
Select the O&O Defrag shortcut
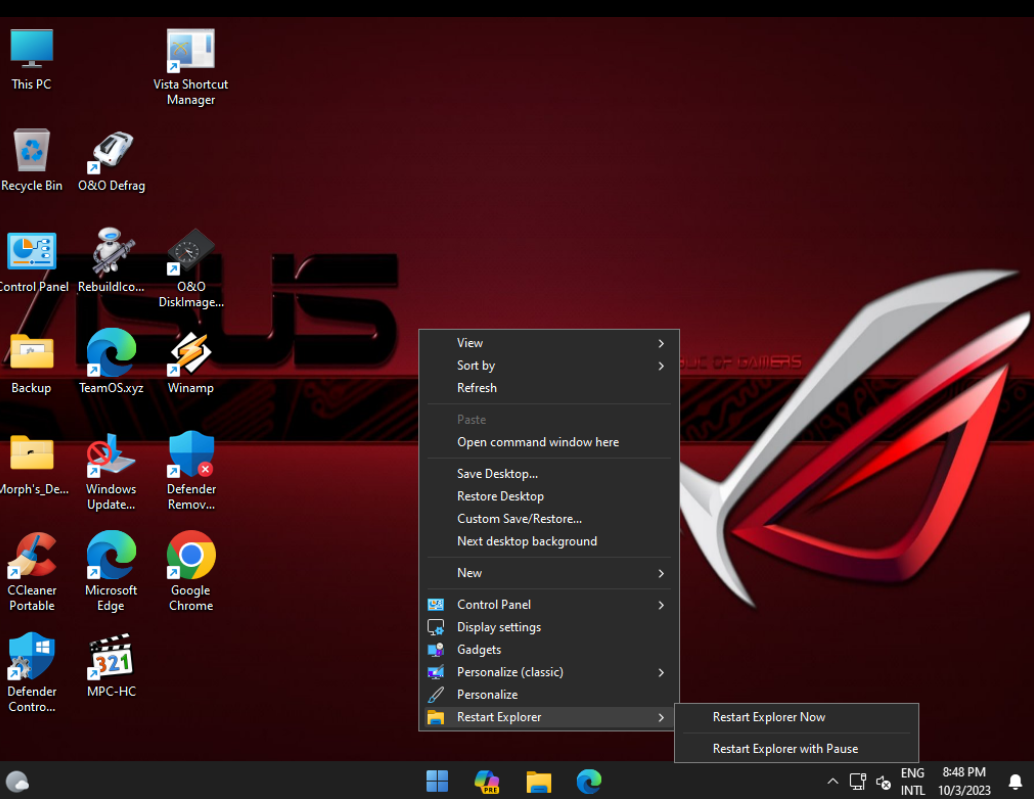coord(111,160)
